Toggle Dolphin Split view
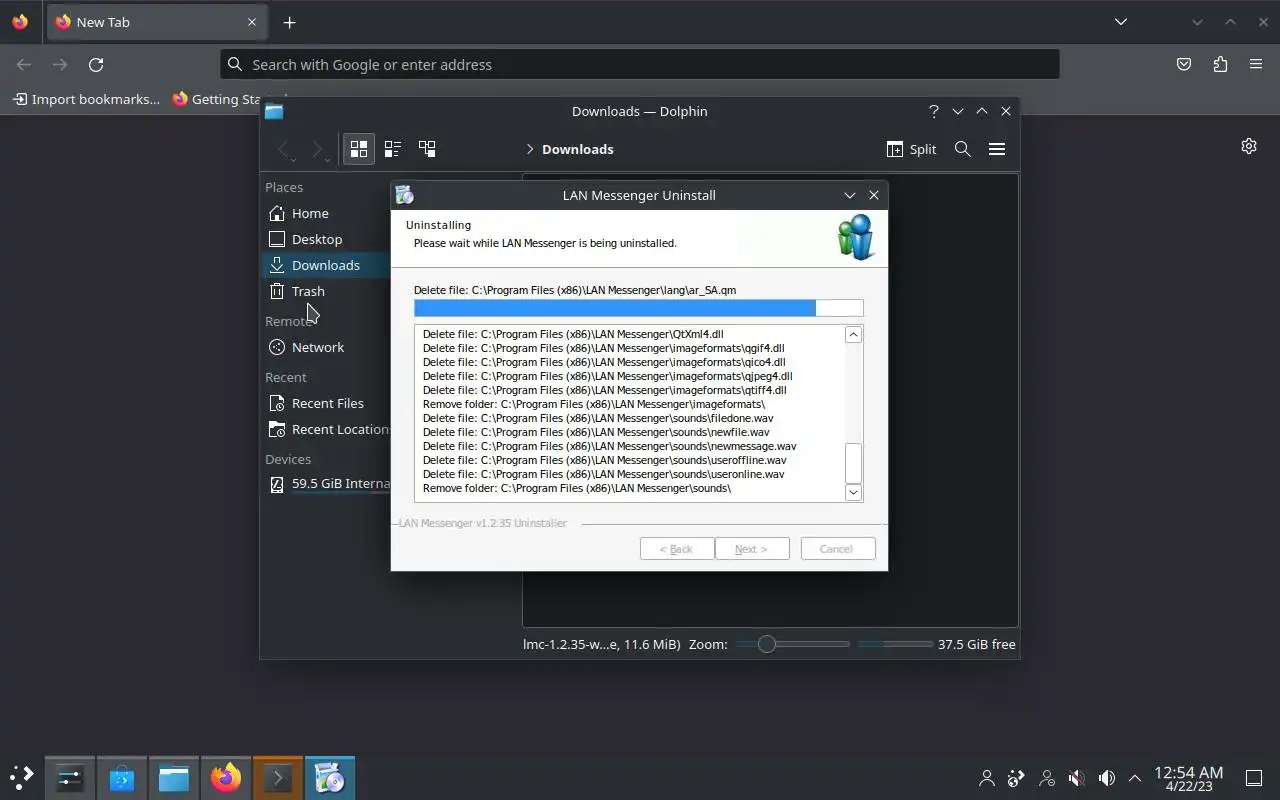Image resolution: width=1280 pixels, height=800 pixels. [911, 149]
